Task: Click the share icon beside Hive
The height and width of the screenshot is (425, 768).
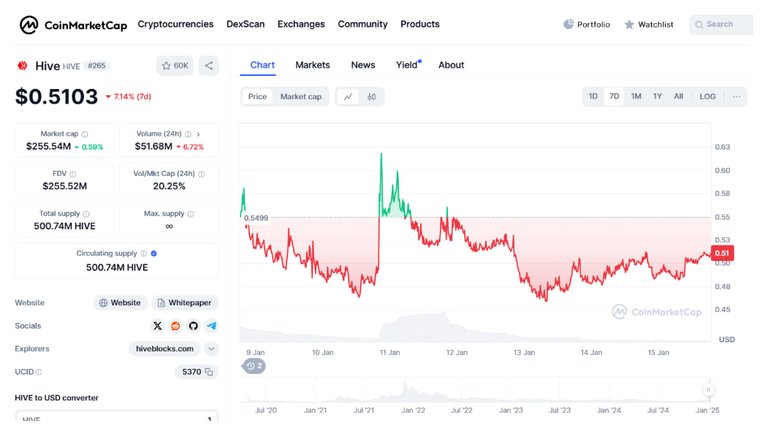Action: click(x=209, y=66)
